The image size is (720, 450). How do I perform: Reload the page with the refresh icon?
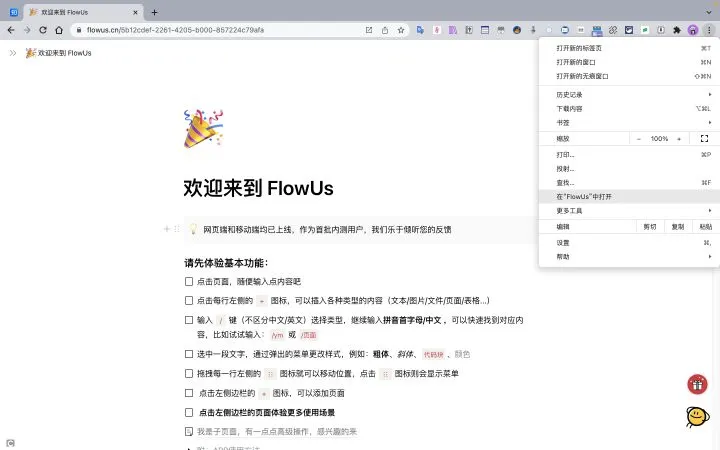43,30
